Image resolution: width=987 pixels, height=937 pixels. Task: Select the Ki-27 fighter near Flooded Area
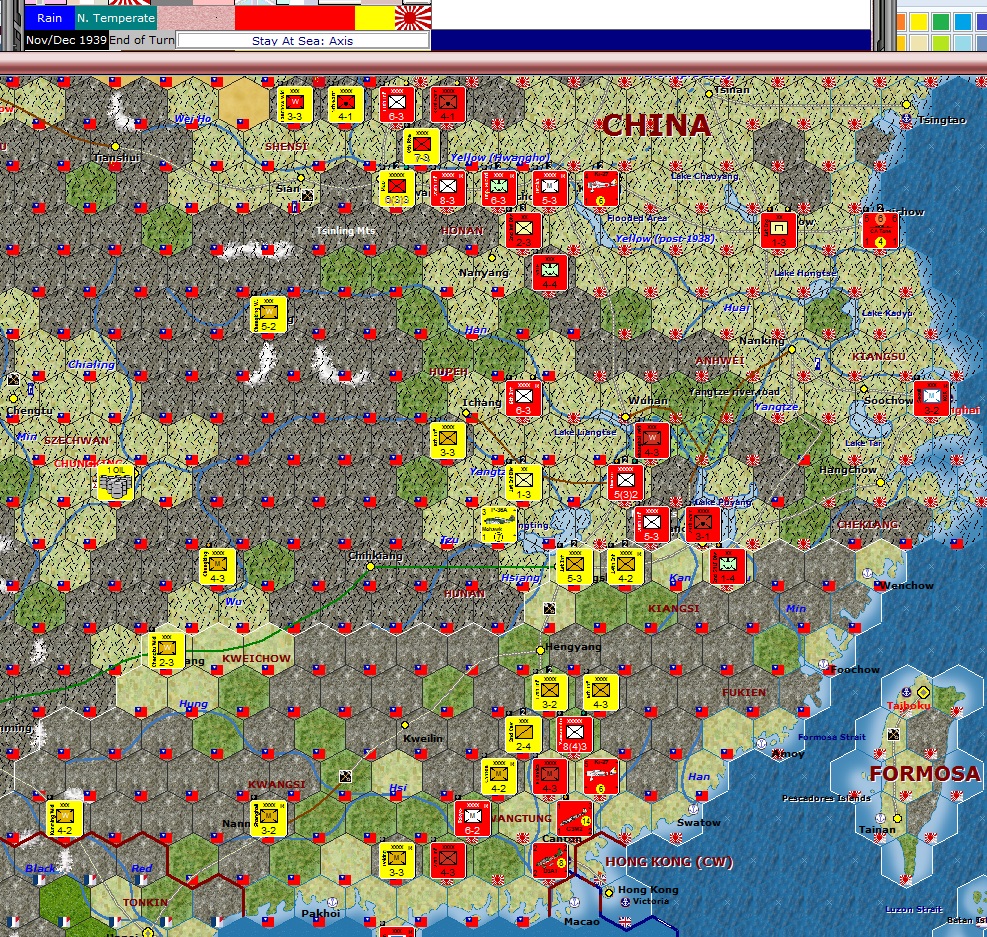(x=601, y=188)
